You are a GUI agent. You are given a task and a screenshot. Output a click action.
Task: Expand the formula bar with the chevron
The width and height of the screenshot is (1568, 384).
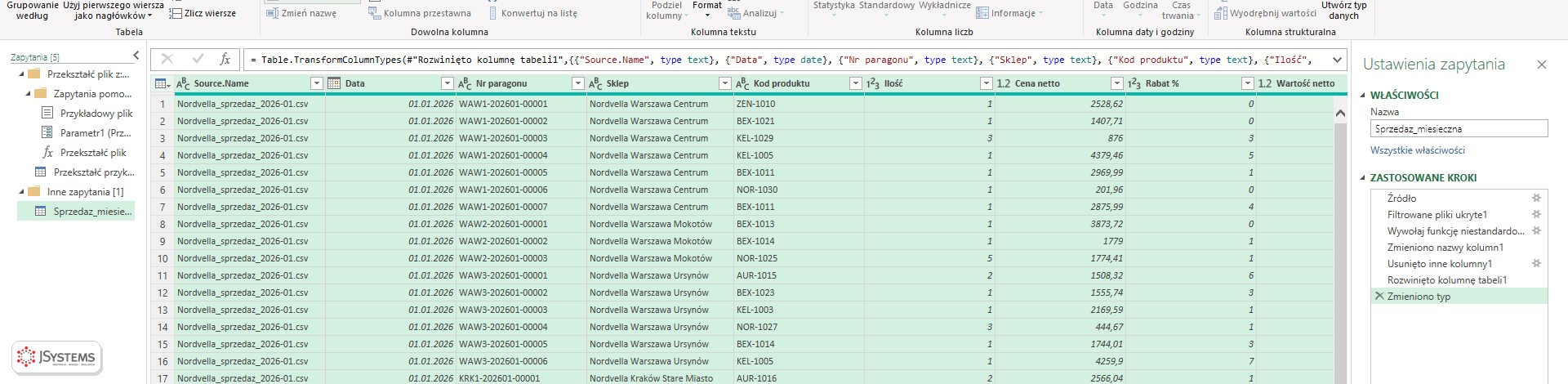coord(1337,59)
